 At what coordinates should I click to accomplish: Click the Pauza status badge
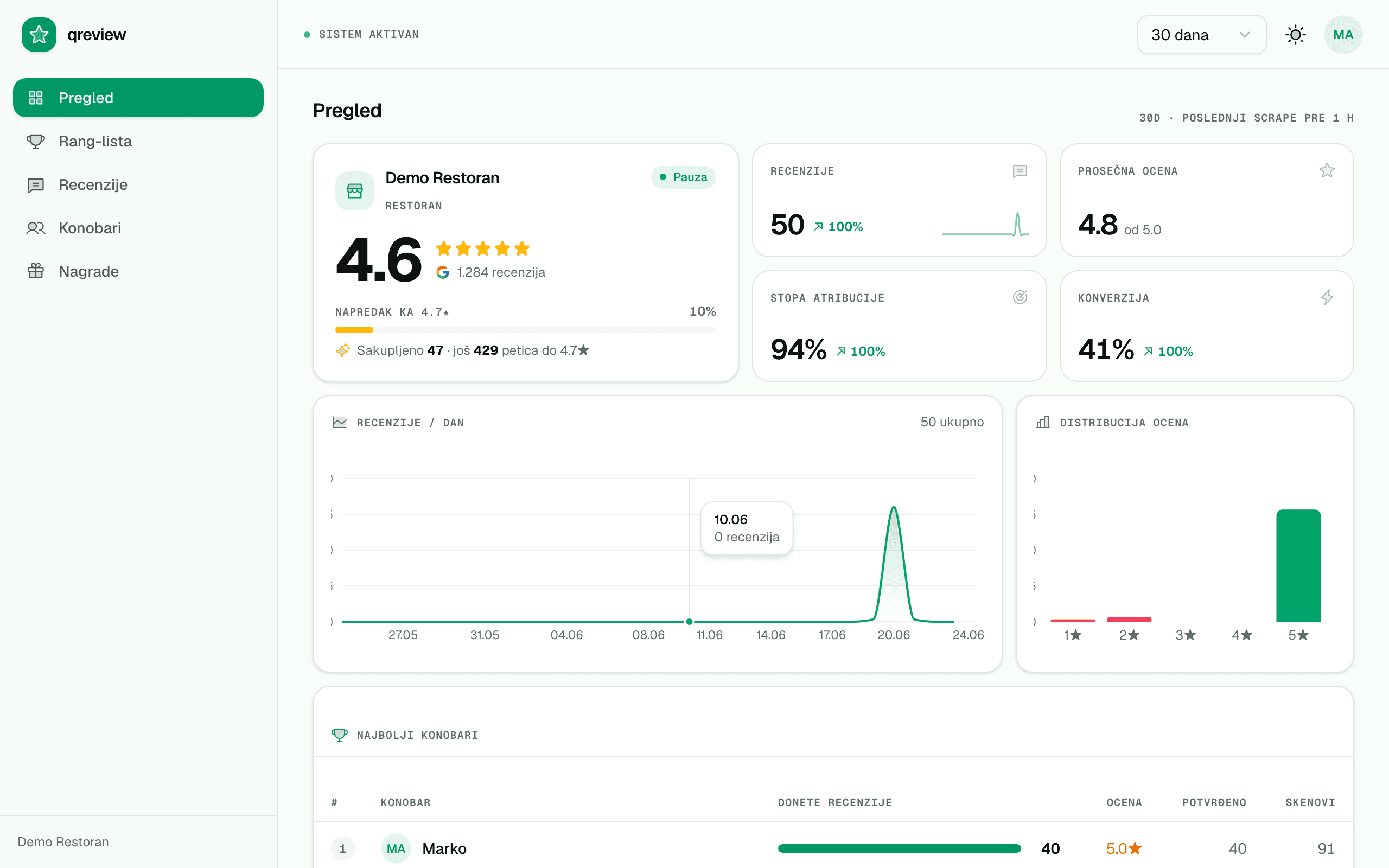(683, 177)
